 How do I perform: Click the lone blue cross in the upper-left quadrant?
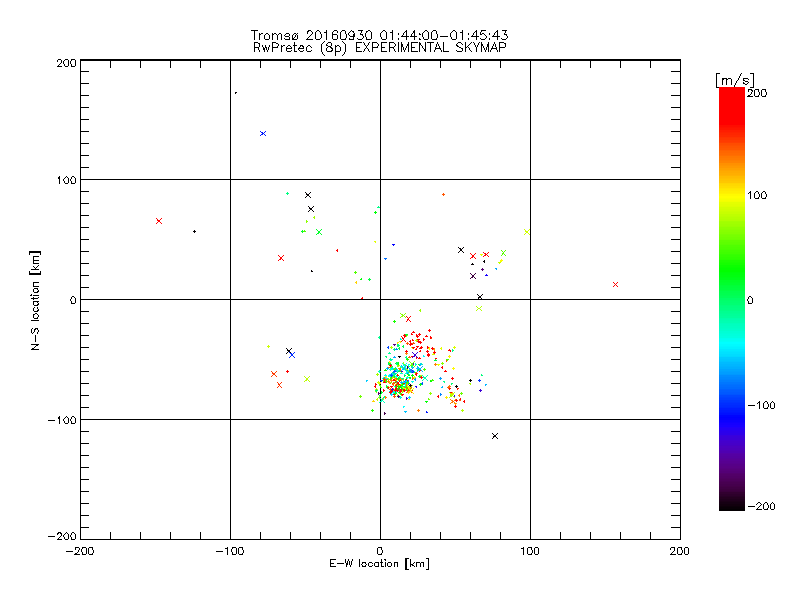pos(263,134)
